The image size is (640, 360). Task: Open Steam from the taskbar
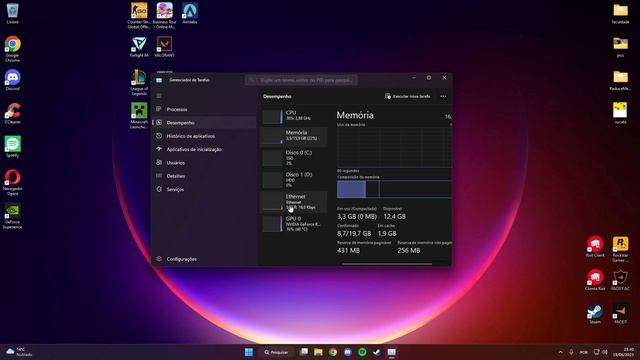click(x=376, y=352)
